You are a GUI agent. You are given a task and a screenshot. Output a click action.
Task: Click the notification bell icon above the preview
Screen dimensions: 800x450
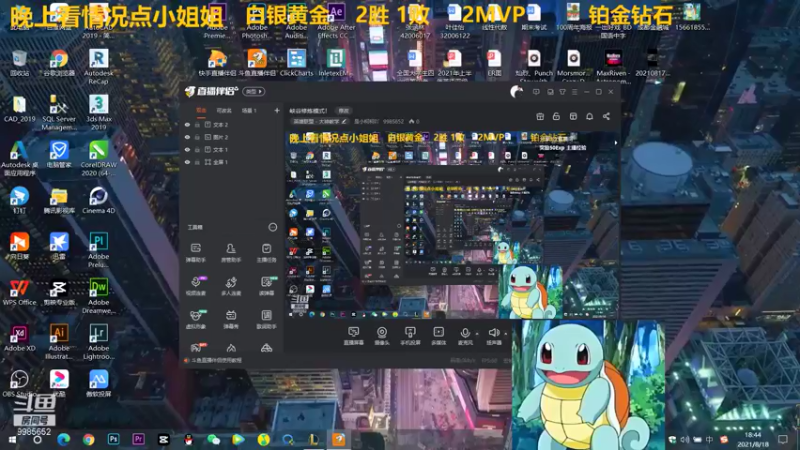[589, 116]
